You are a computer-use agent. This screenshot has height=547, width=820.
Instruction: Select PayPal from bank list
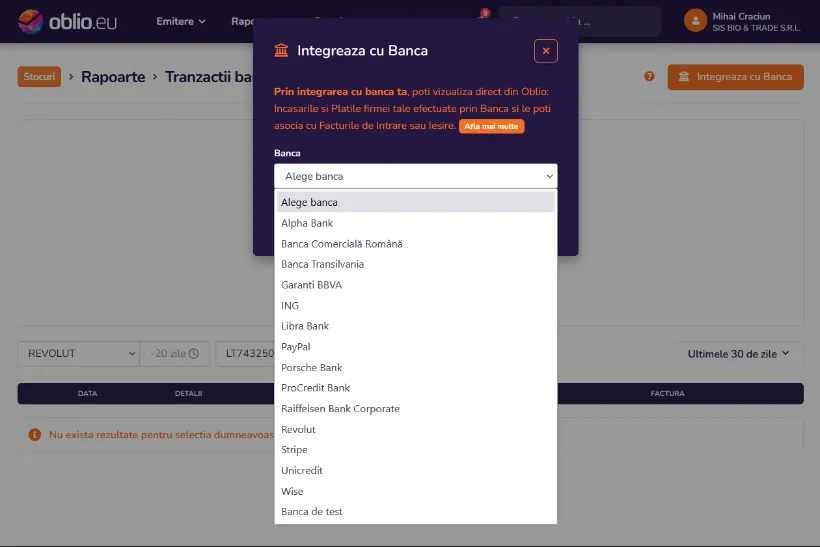point(416,347)
